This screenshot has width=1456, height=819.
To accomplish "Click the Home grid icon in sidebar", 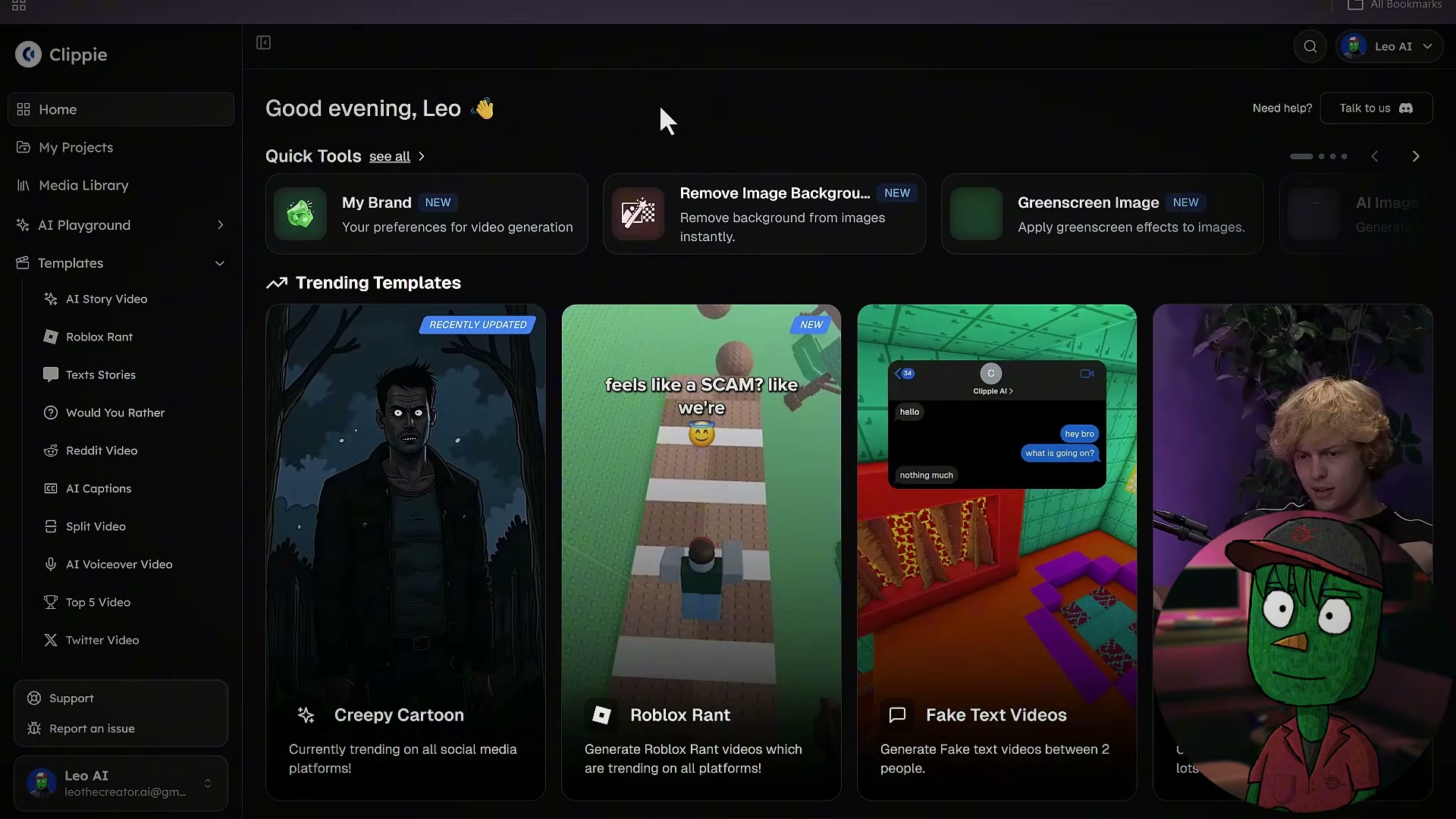I will coord(24,110).
